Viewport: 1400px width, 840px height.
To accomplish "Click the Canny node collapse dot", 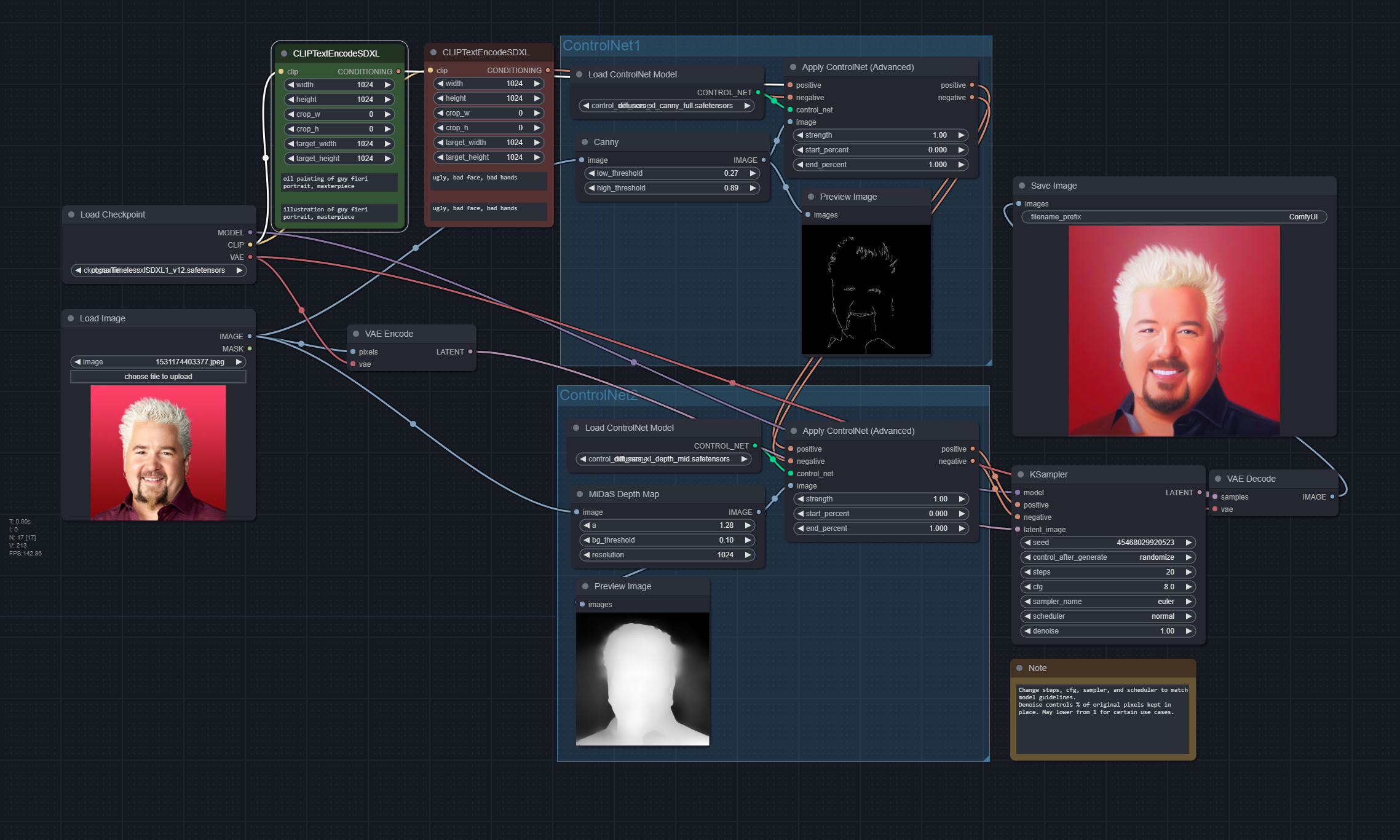I will (585, 142).
